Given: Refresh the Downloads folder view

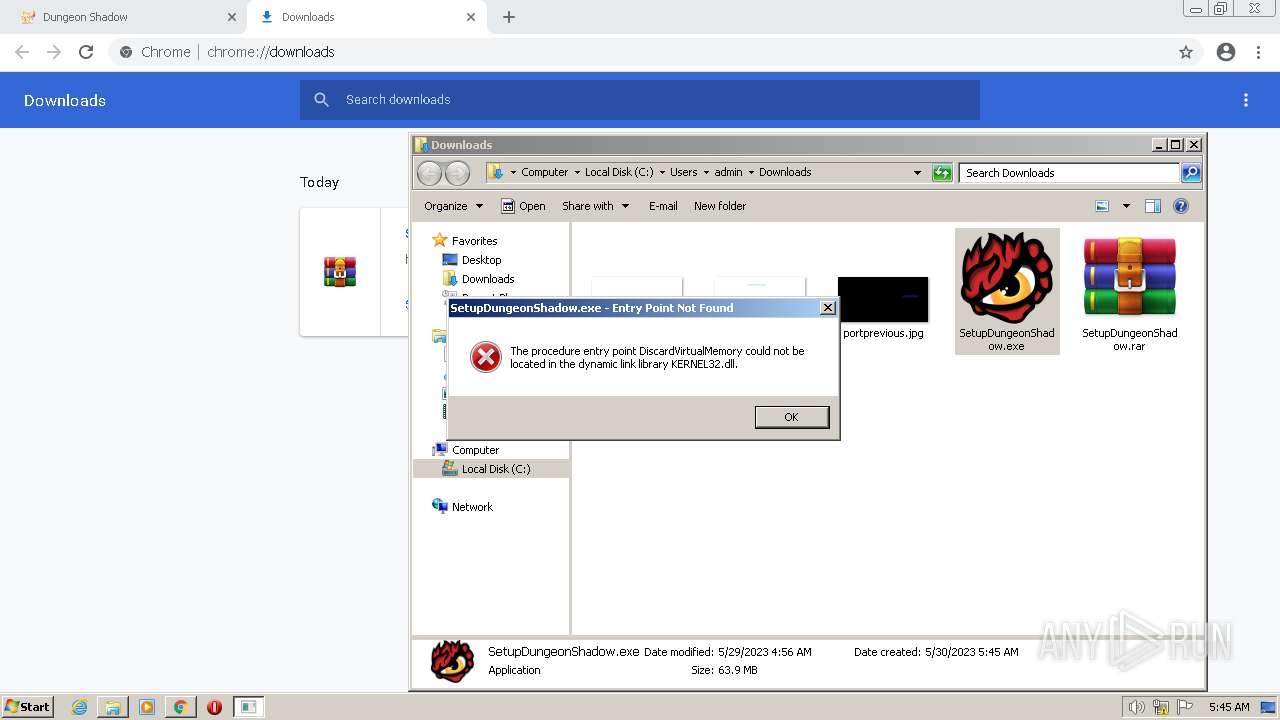Looking at the screenshot, I should point(942,173).
